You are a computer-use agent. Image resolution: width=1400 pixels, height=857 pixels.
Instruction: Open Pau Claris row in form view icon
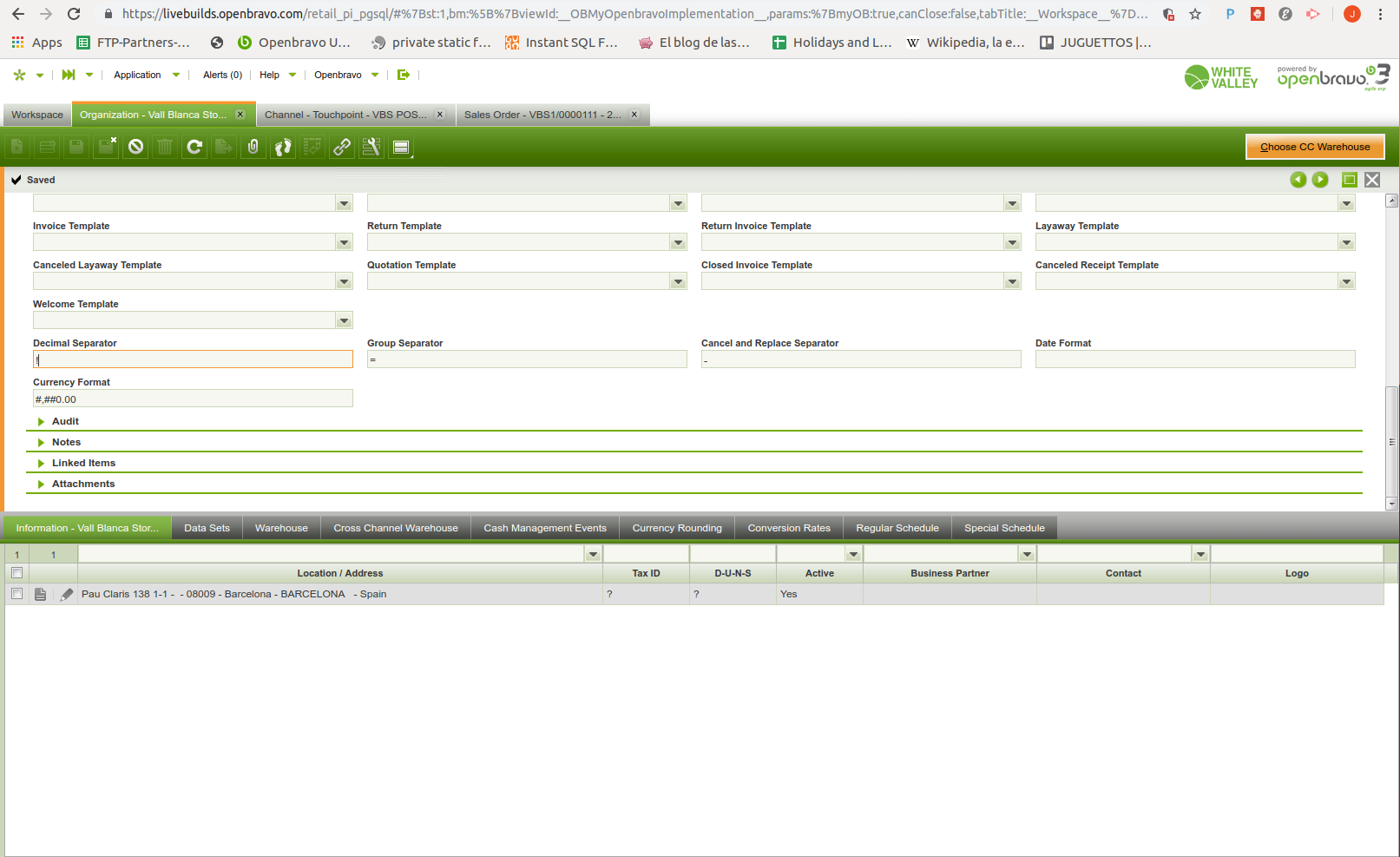[41, 595]
